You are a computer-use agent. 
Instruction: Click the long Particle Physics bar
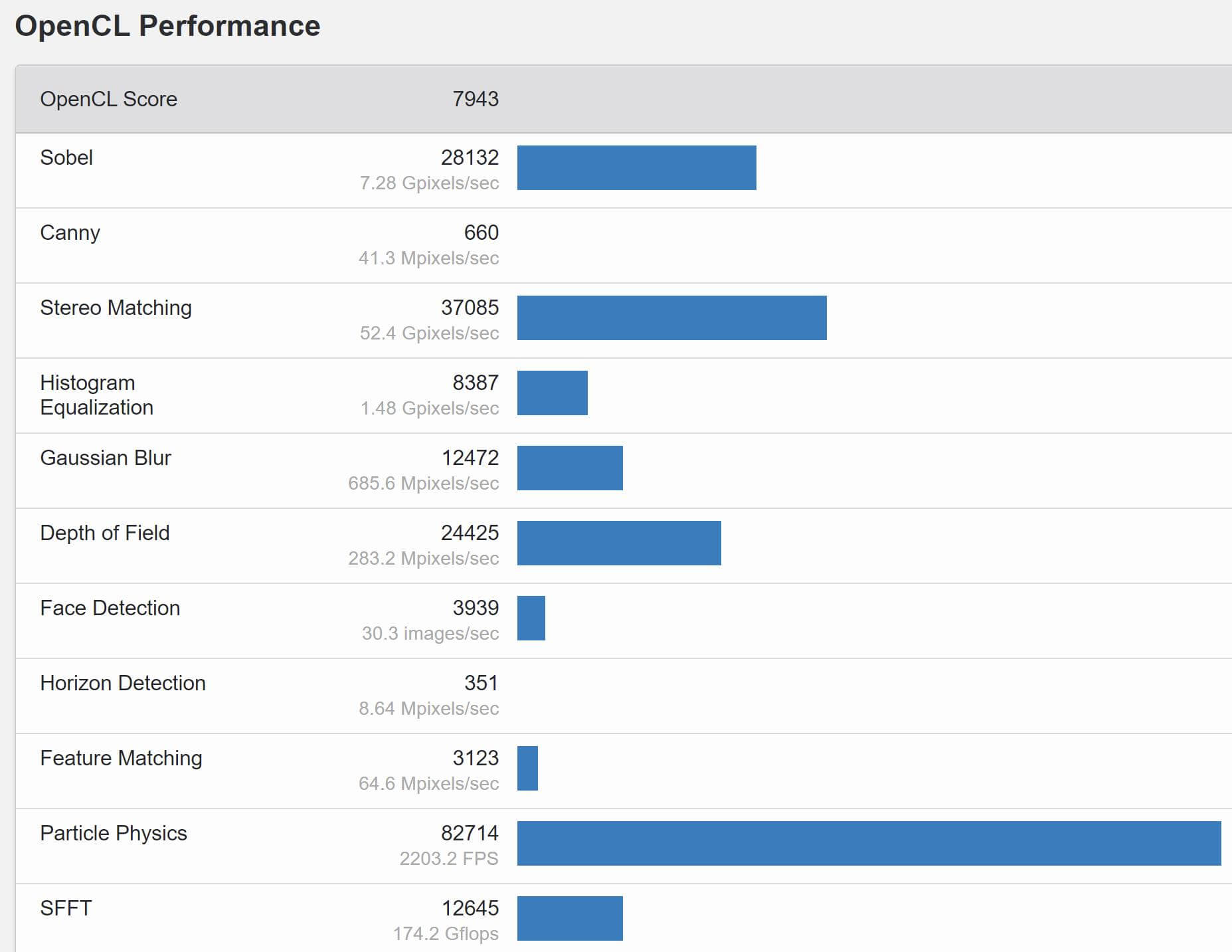[x=869, y=844]
